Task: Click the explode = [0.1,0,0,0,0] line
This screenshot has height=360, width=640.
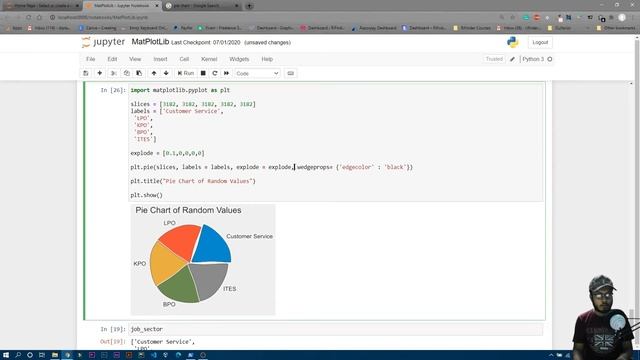Action: click(x=167, y=153)
